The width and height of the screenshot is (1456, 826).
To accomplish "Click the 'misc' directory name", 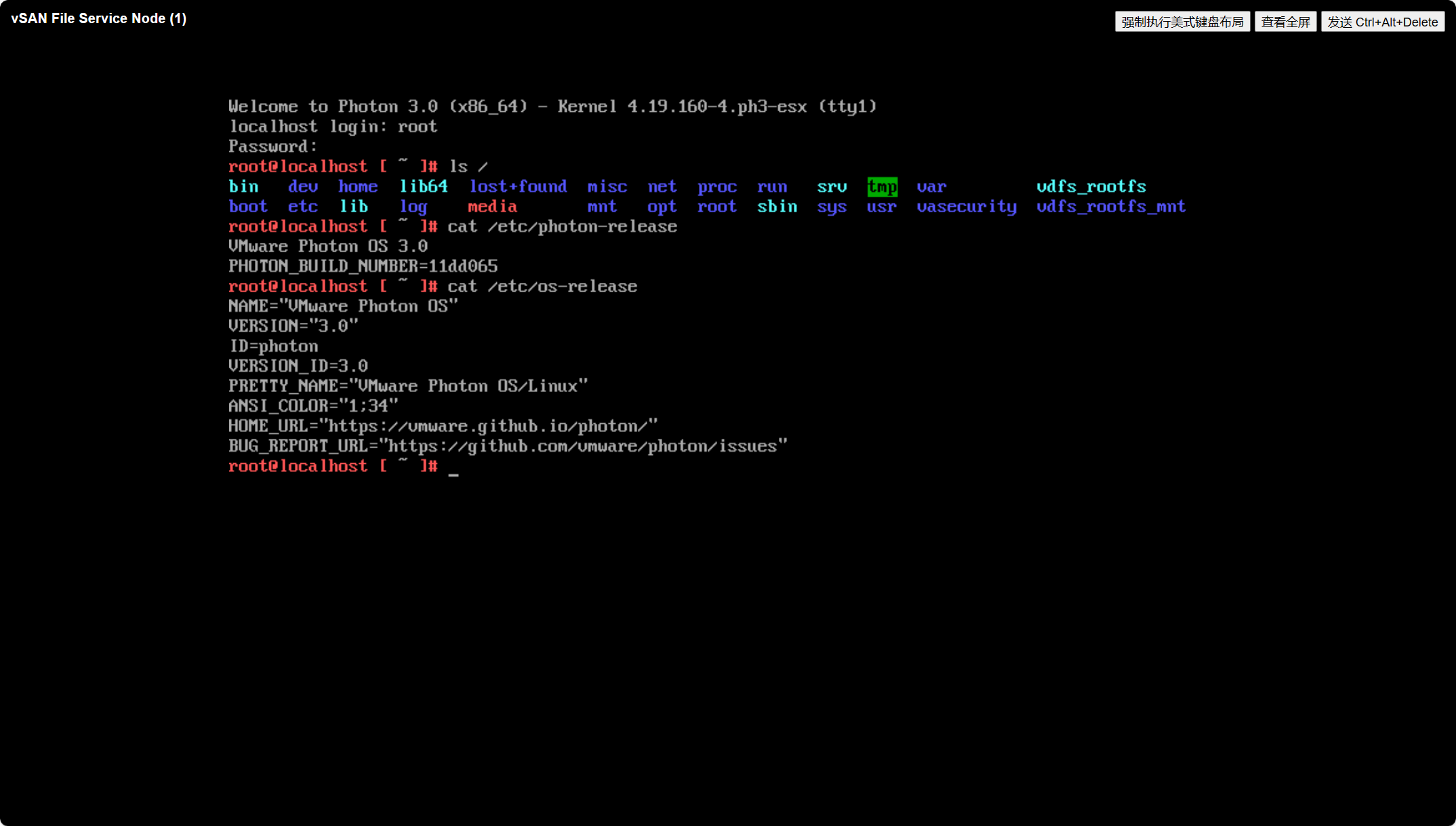I will 607,186.
